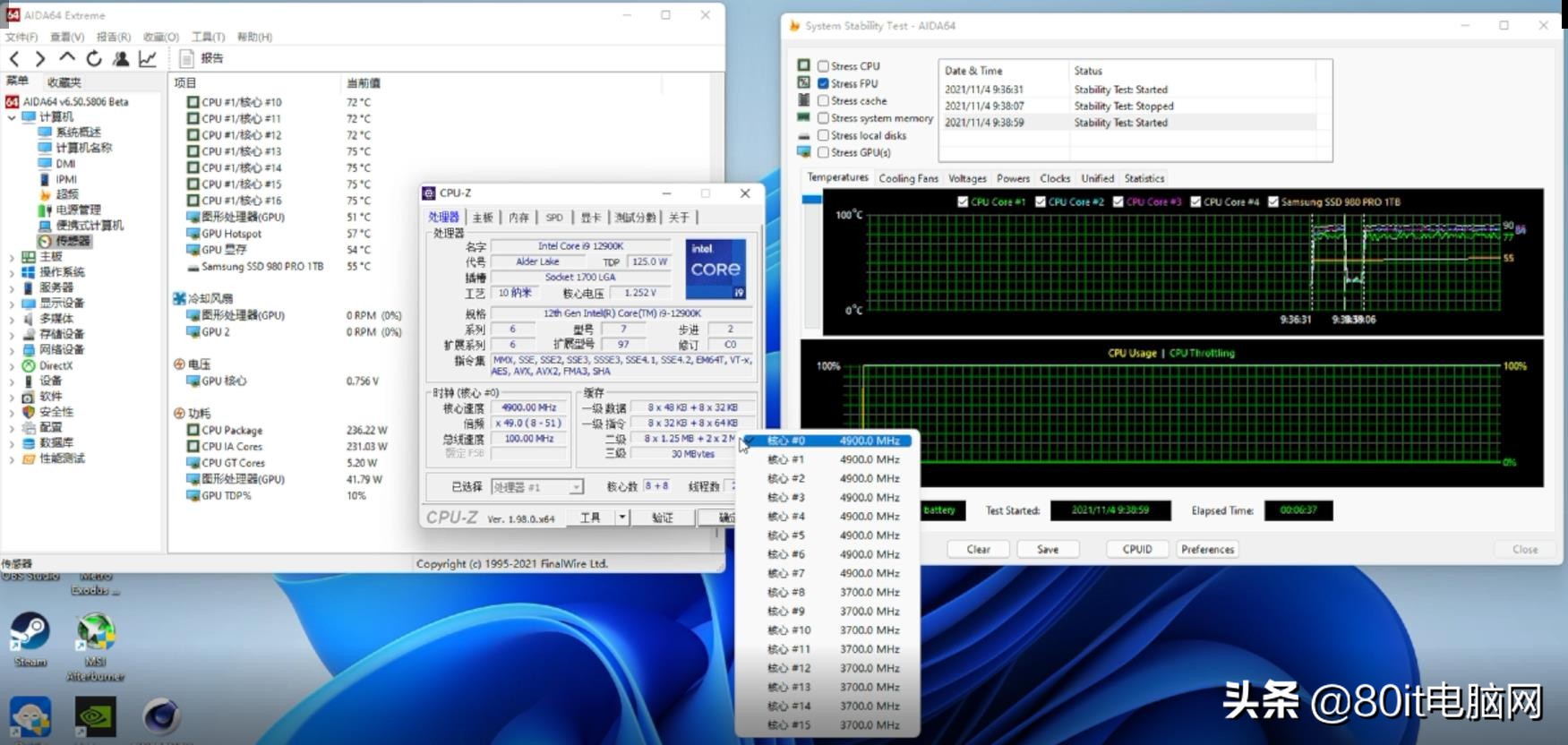Viewport: 1568px width, 745px height.
Task: Expand 存储设备 tree node
Action: pos(12,334)
